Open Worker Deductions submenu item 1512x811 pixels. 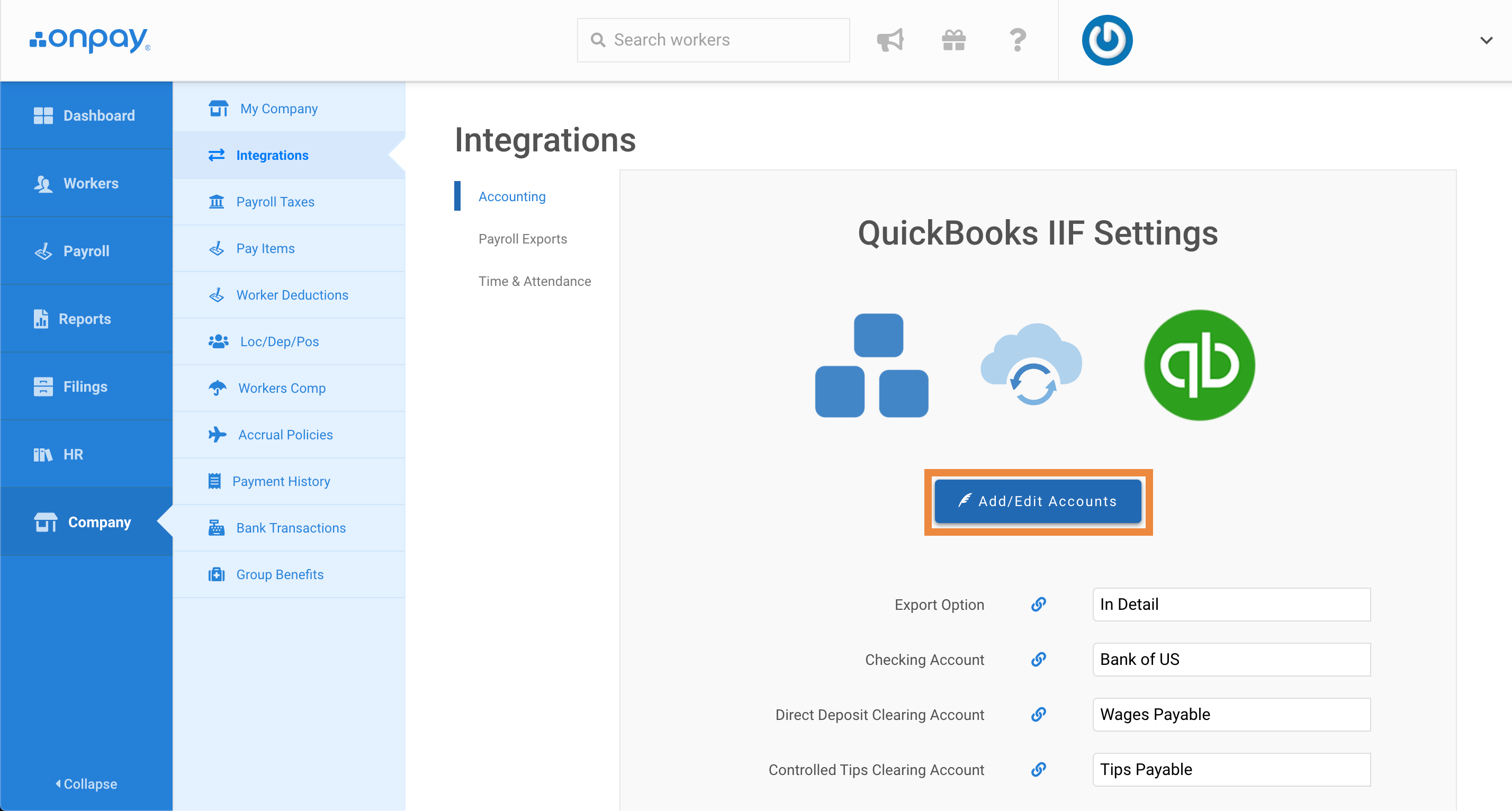coord(289,294)
